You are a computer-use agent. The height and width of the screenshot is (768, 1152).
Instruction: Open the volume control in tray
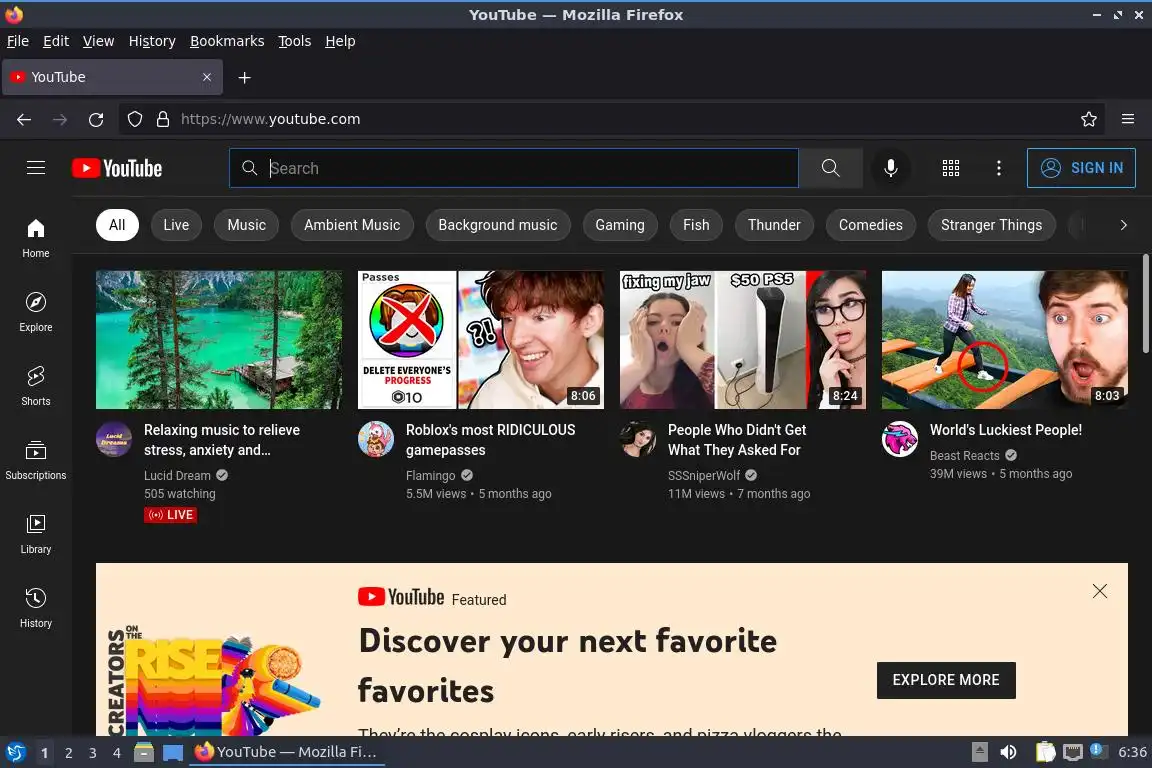[x=1009, y=752]
